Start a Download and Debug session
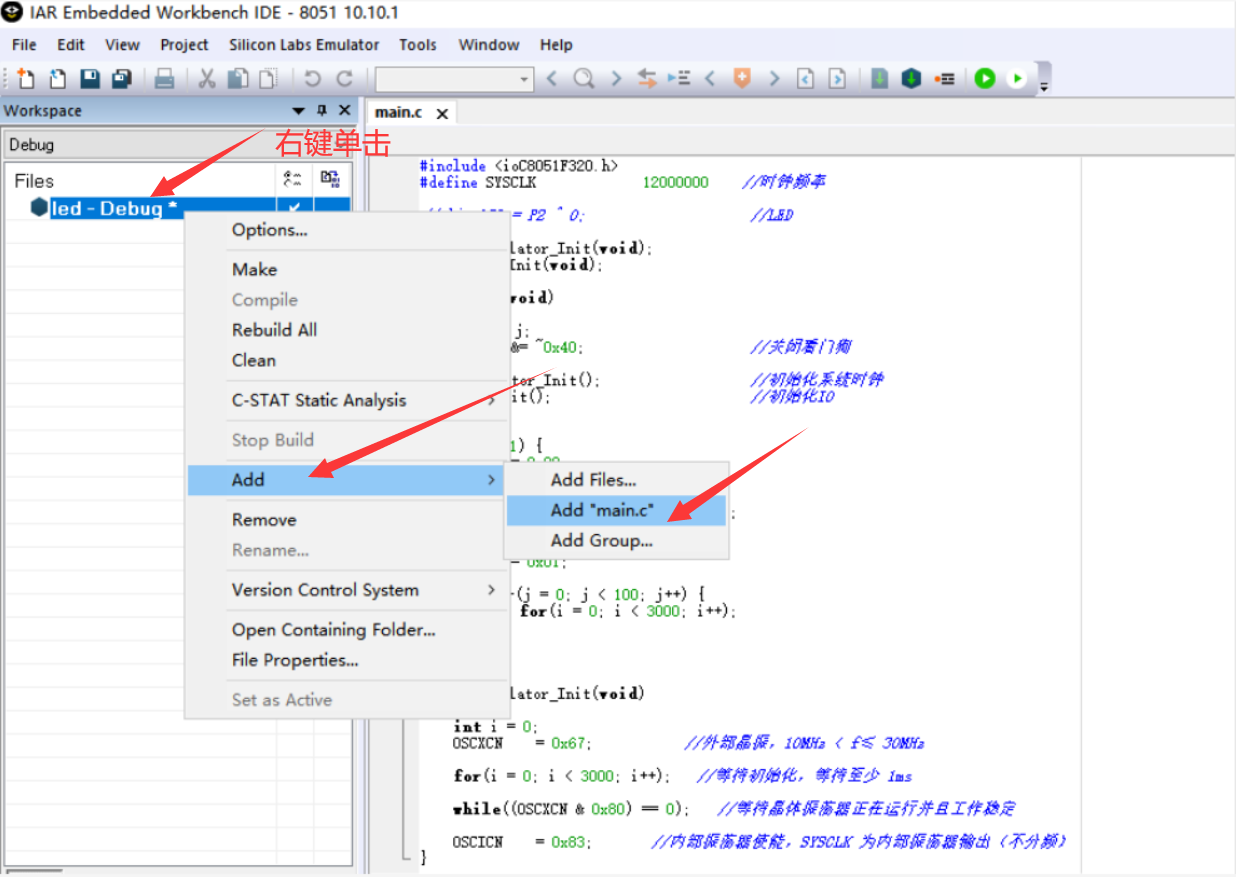Screen dimensions: 1236x877 tap(984, 78)
